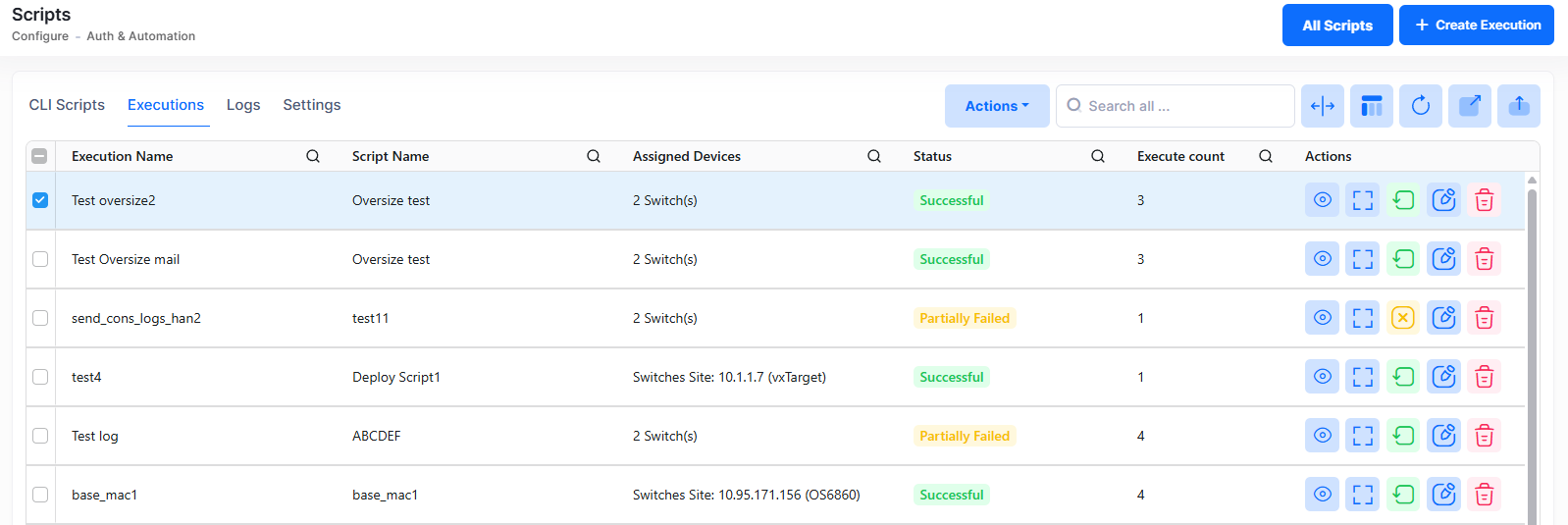Click the Successful status of test4
Image resolution: width=1568 pixels, height=525 pixels.
952,377
